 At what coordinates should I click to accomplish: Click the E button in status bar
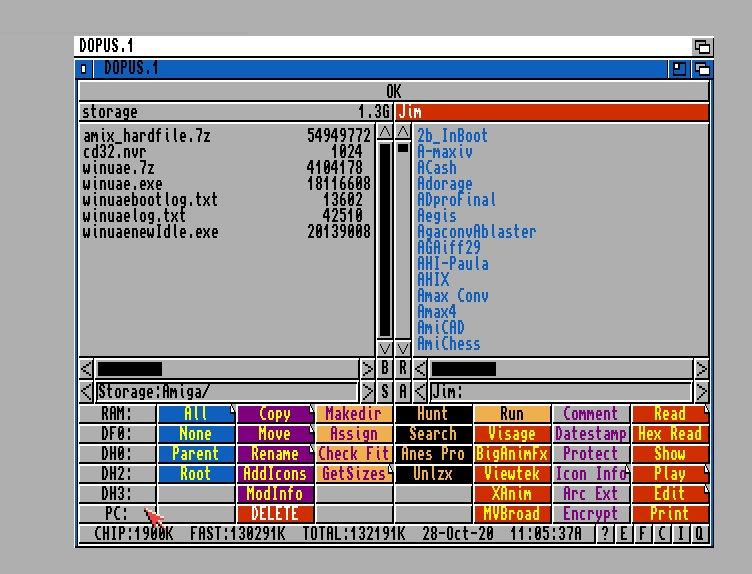(623, 533)
